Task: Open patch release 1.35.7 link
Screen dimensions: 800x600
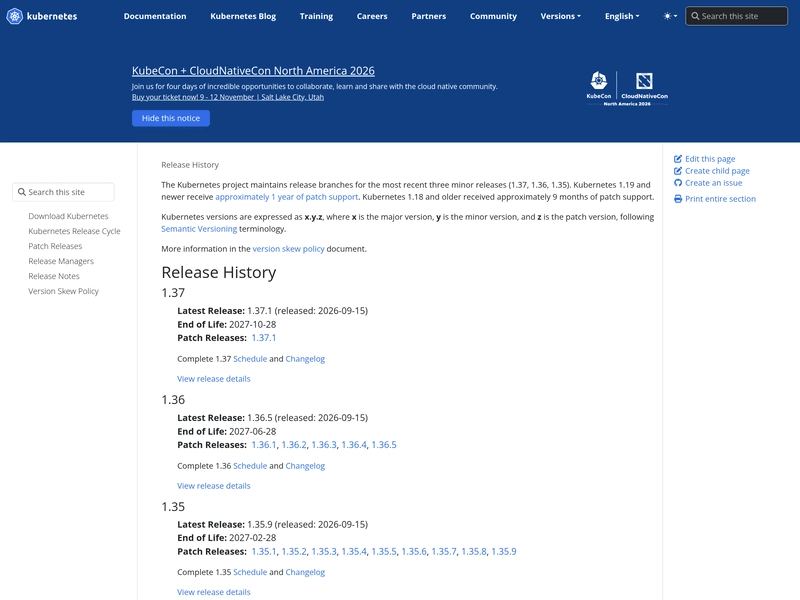Action: 444,552
